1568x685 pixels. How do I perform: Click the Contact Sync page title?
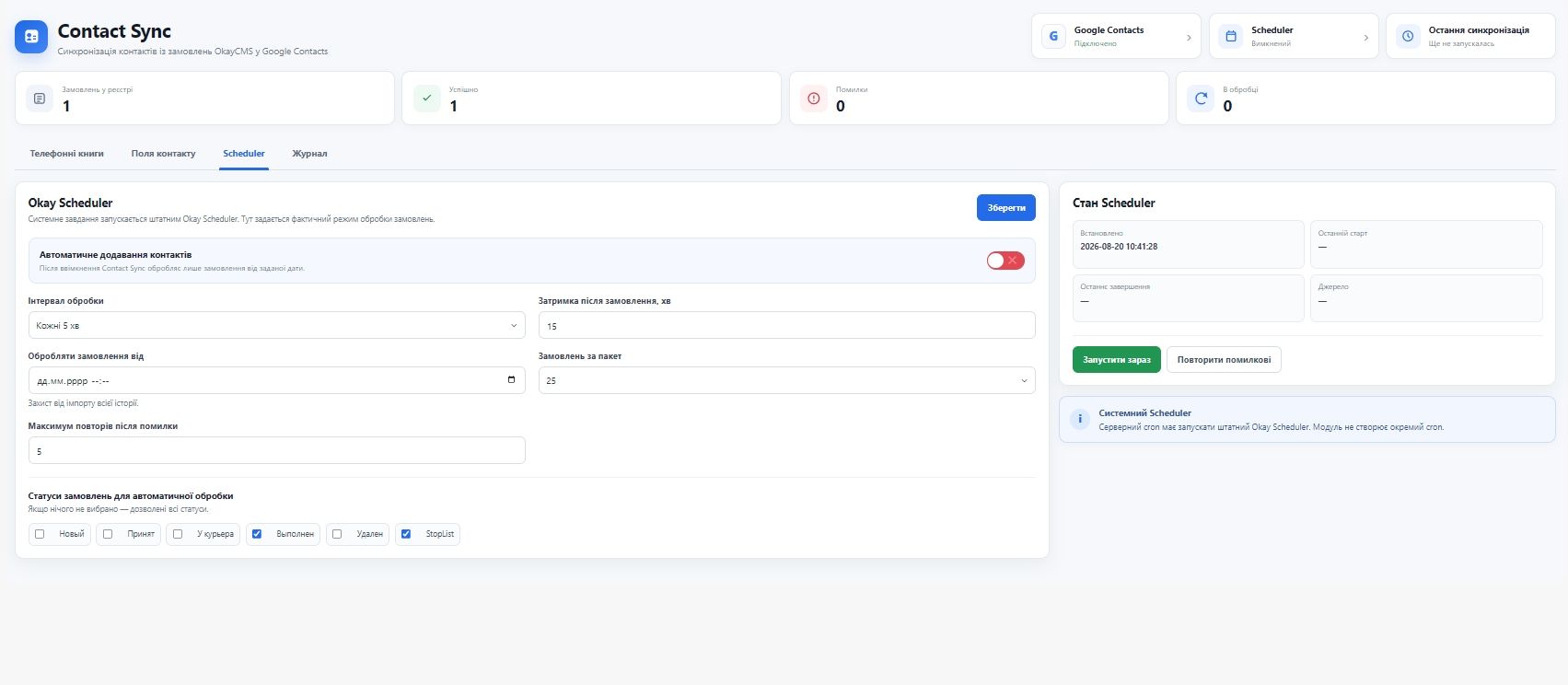coord(114,31)
